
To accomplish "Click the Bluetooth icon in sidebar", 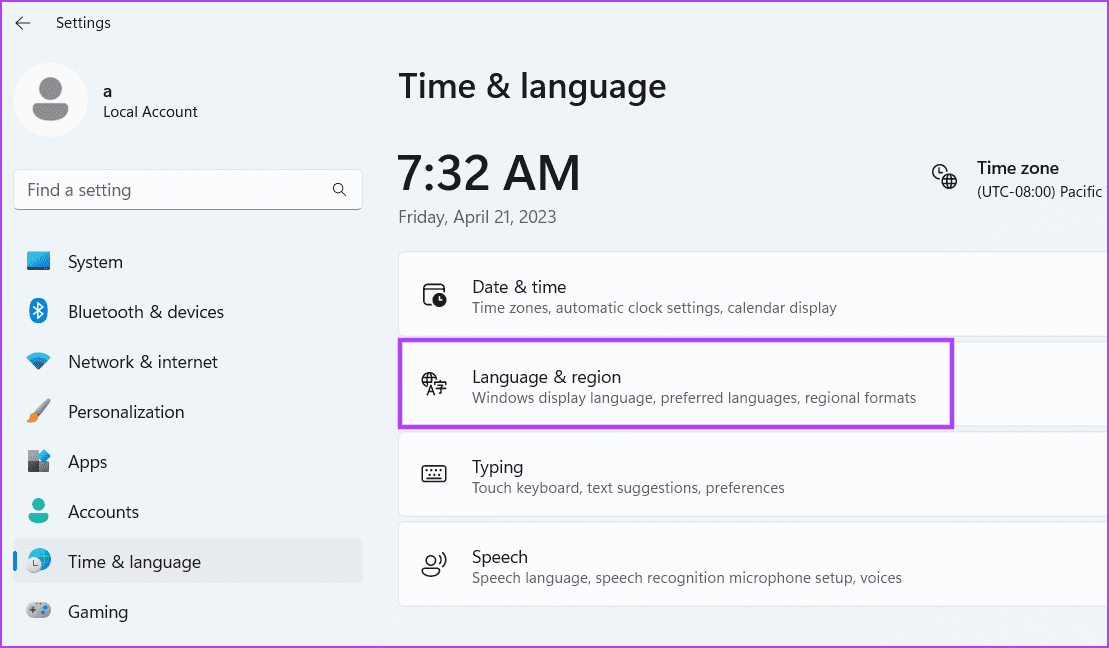I will pos(38,311).
